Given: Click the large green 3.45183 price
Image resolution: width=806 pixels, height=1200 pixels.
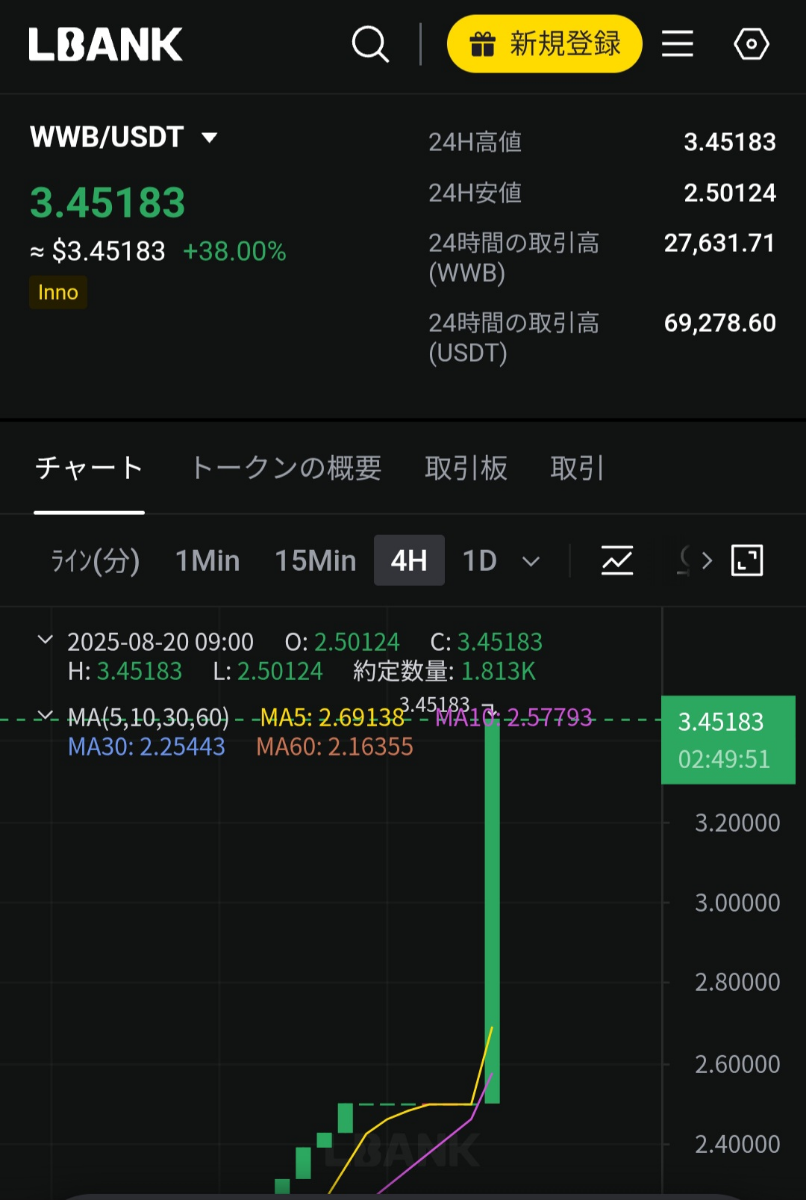Looking at the screenshot, I should click(x=108, y=203).
